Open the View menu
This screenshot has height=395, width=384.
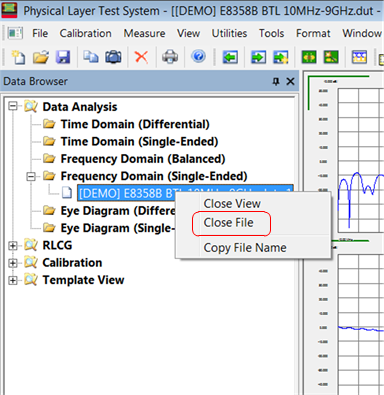point(188,33)
